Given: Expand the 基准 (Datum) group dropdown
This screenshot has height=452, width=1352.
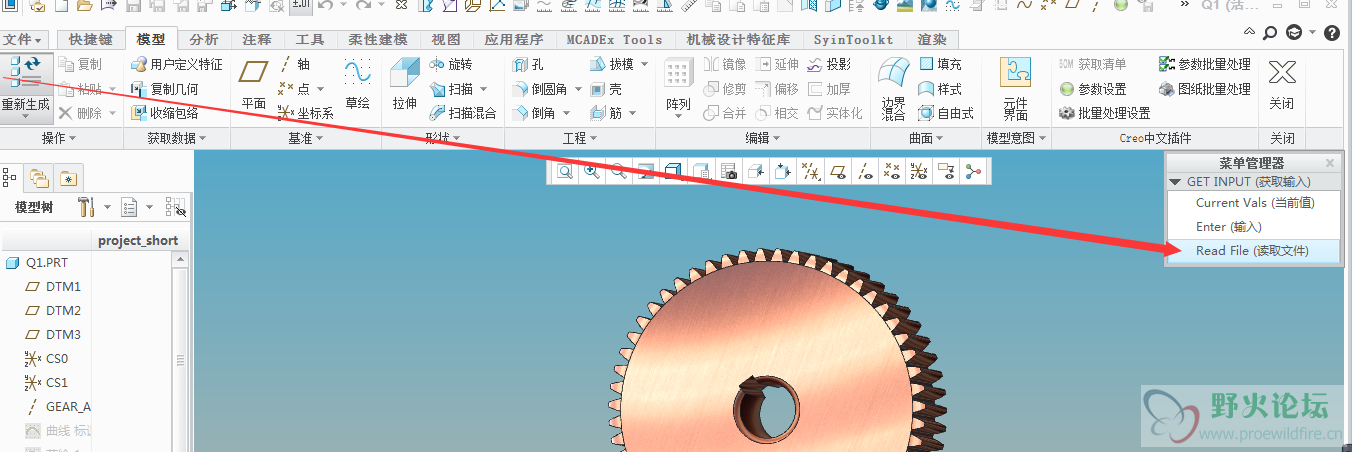Looking at the screenshot, I should tap(306, 138).
